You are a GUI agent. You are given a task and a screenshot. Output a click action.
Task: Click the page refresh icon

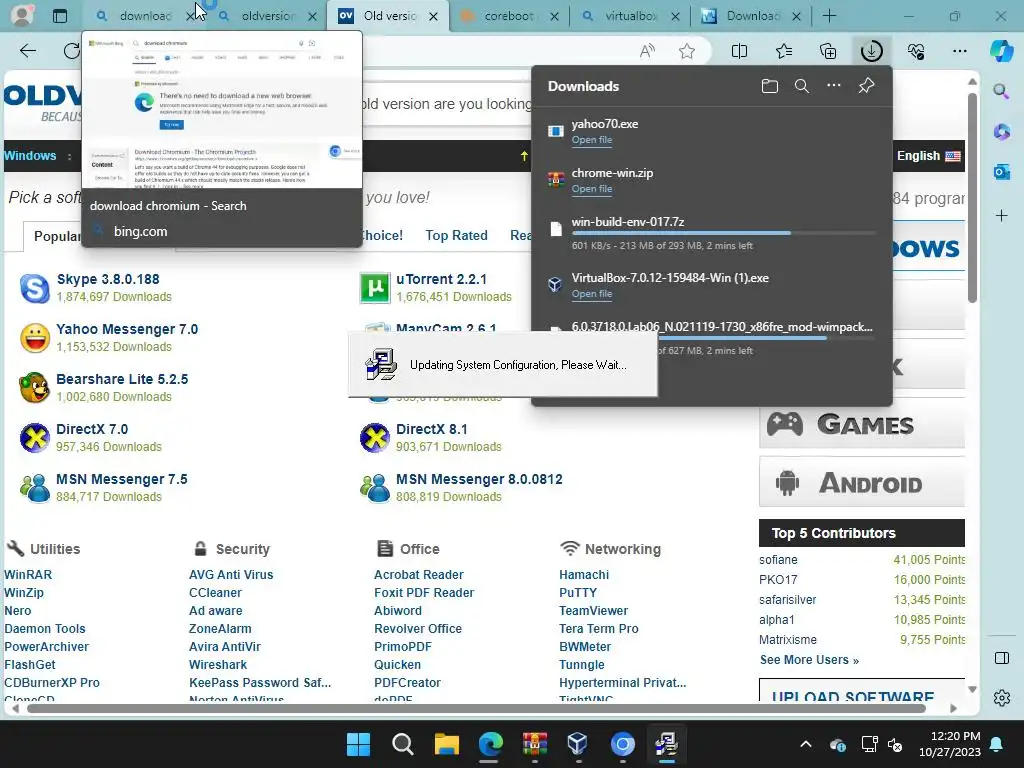pos(72,51)
